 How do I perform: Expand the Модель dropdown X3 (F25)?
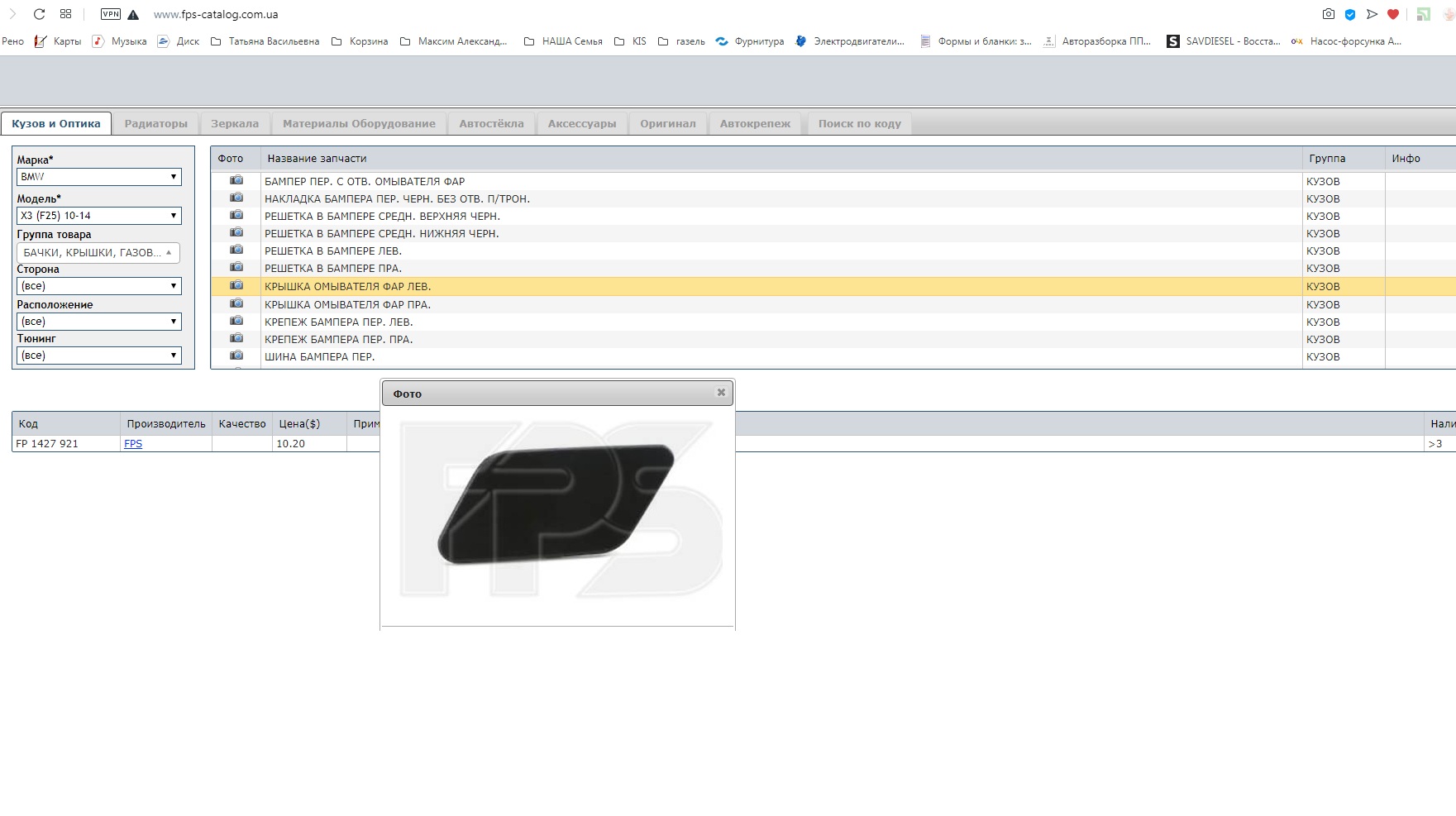(99, 216)
